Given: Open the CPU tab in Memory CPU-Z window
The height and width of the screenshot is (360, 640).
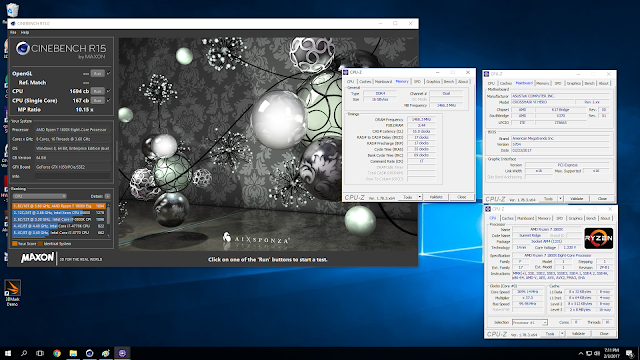Looking at the screenshot, I should [350, 82].
